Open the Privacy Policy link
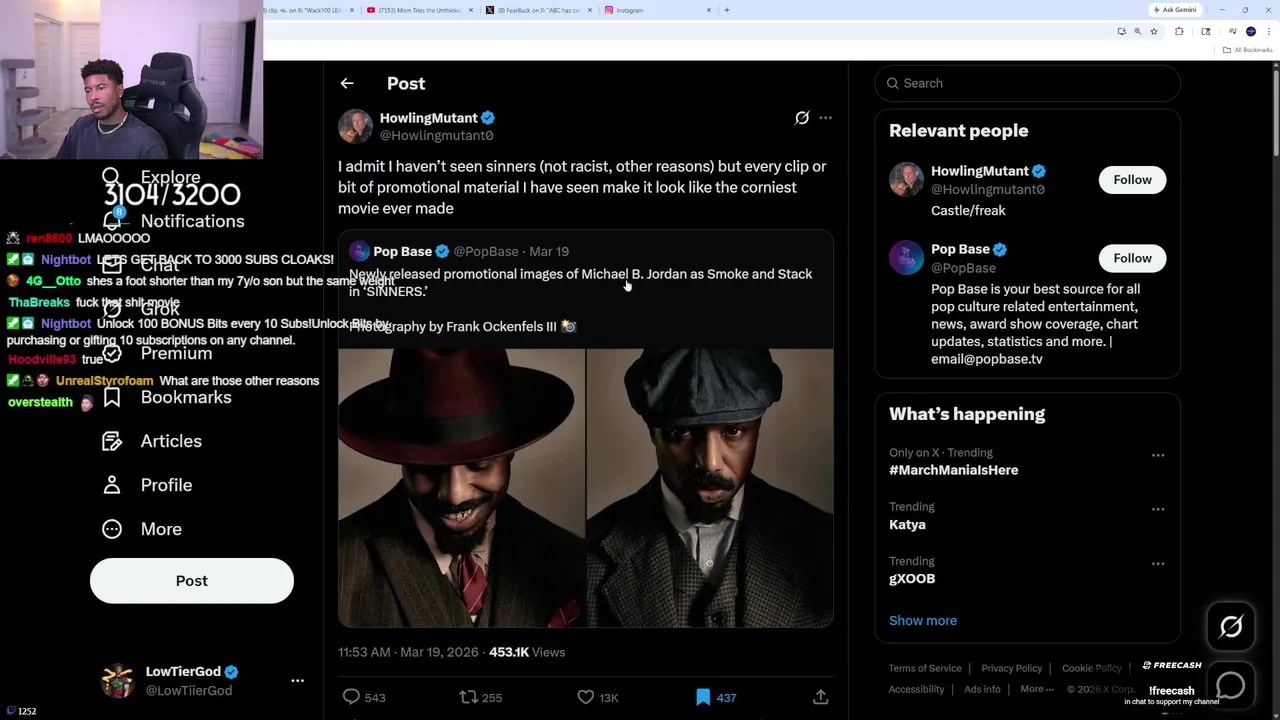The height and width of the screenshot is (720, 1280). [1012, 668]
